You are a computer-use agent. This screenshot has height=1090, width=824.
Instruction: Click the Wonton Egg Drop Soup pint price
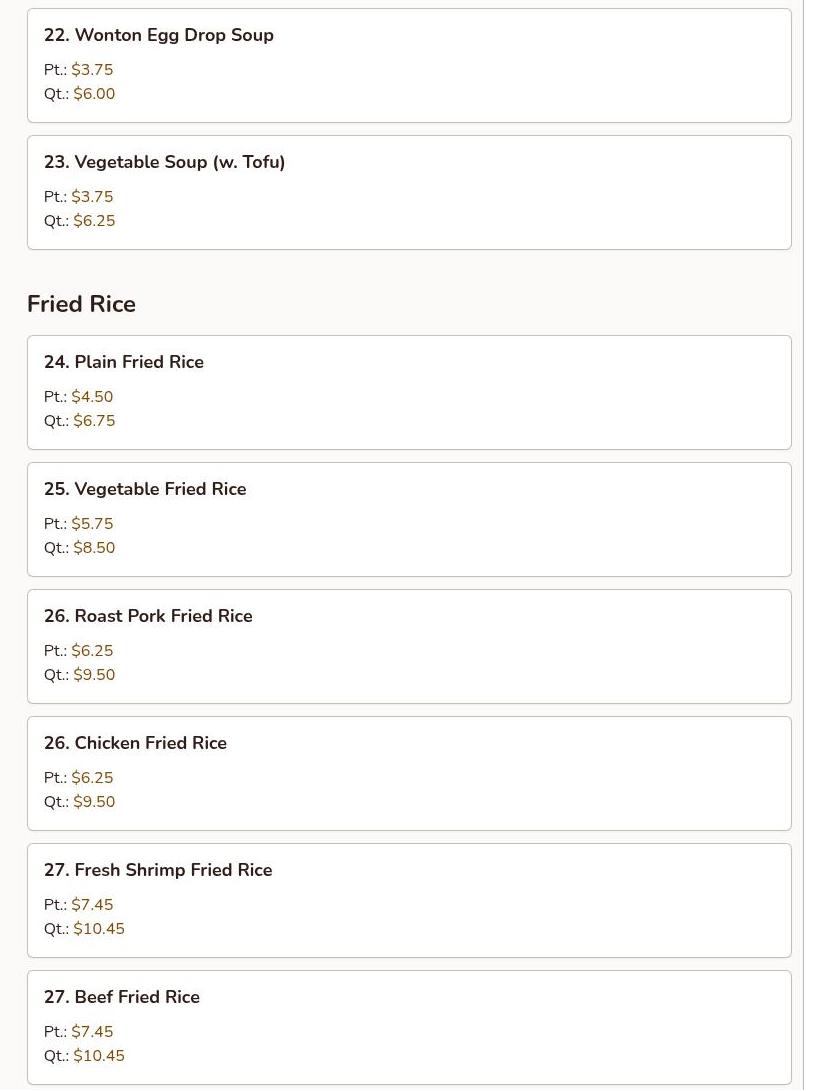tap(92, 70)
